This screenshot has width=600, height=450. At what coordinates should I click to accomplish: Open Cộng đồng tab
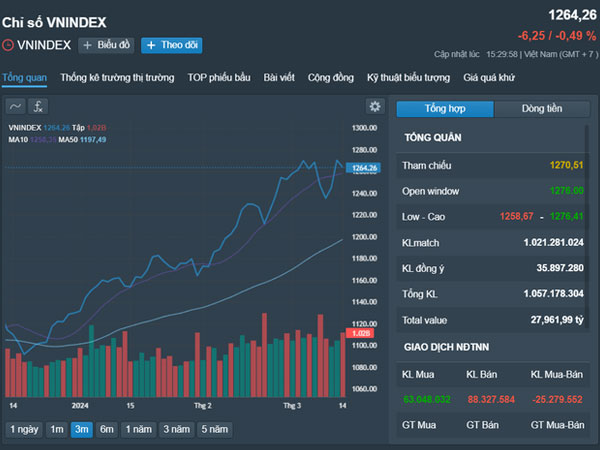click(x=331, y=78)
